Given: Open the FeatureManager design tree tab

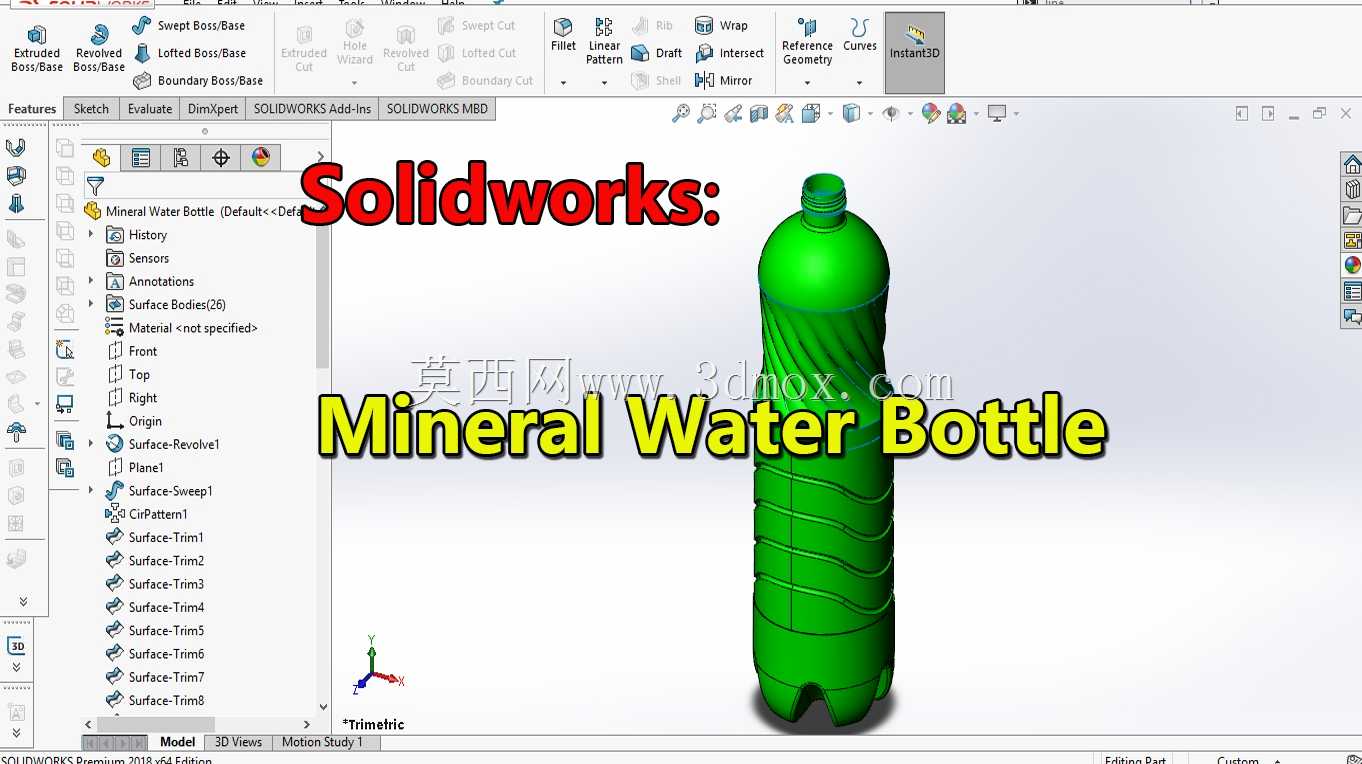Looking at the screenshot, I should click(x=101, y=158).
